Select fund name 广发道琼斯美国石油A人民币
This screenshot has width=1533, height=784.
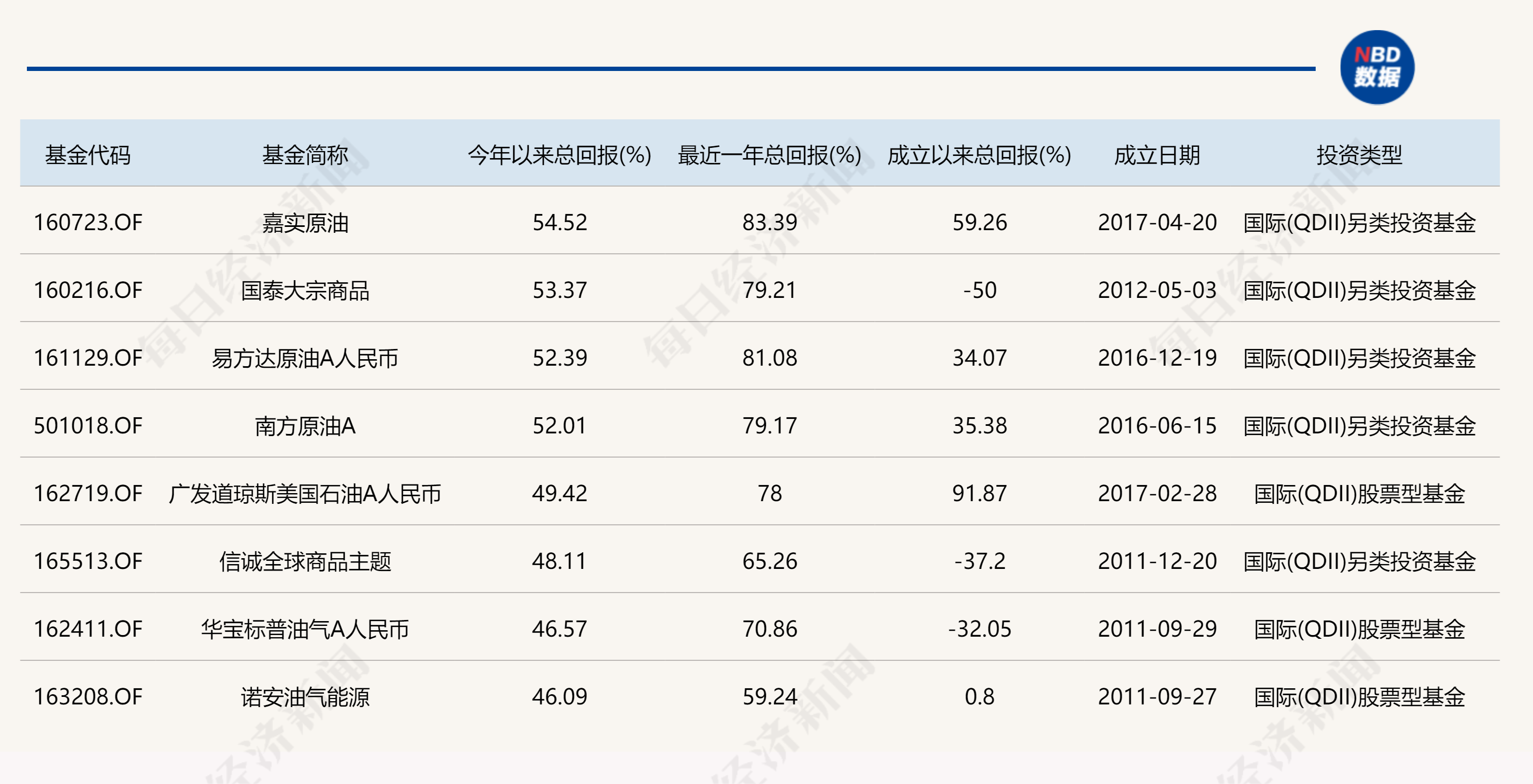[x=306, y=494]
